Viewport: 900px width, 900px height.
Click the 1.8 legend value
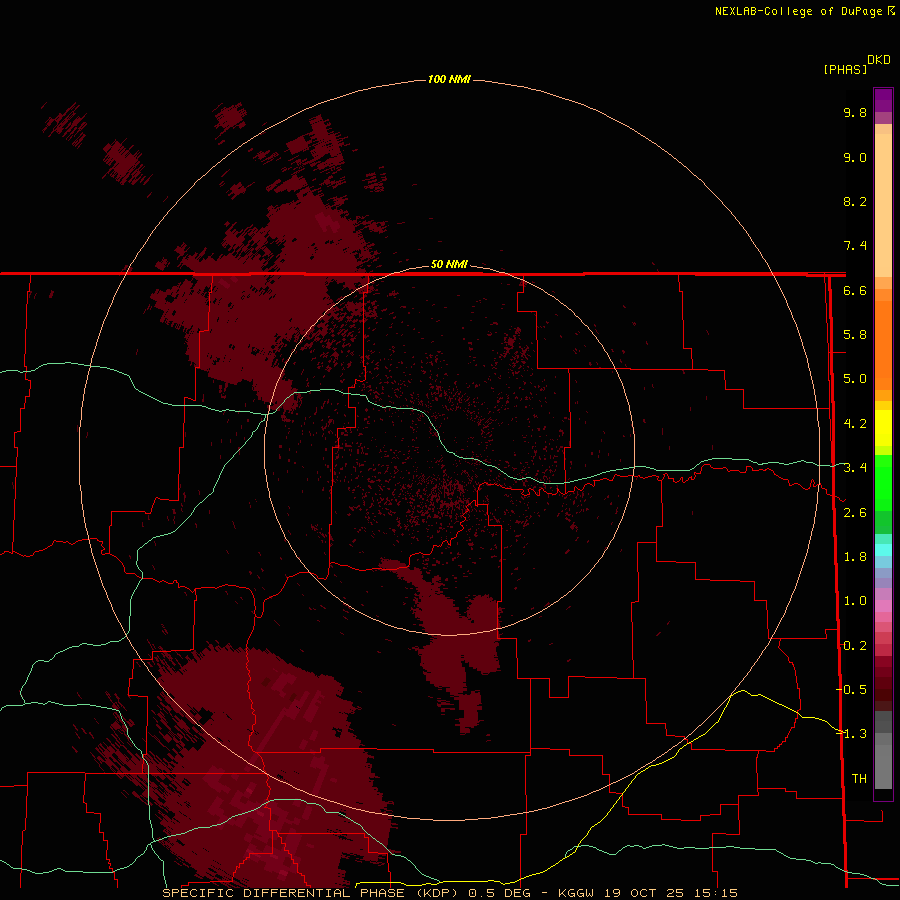(x=855, y=557)
